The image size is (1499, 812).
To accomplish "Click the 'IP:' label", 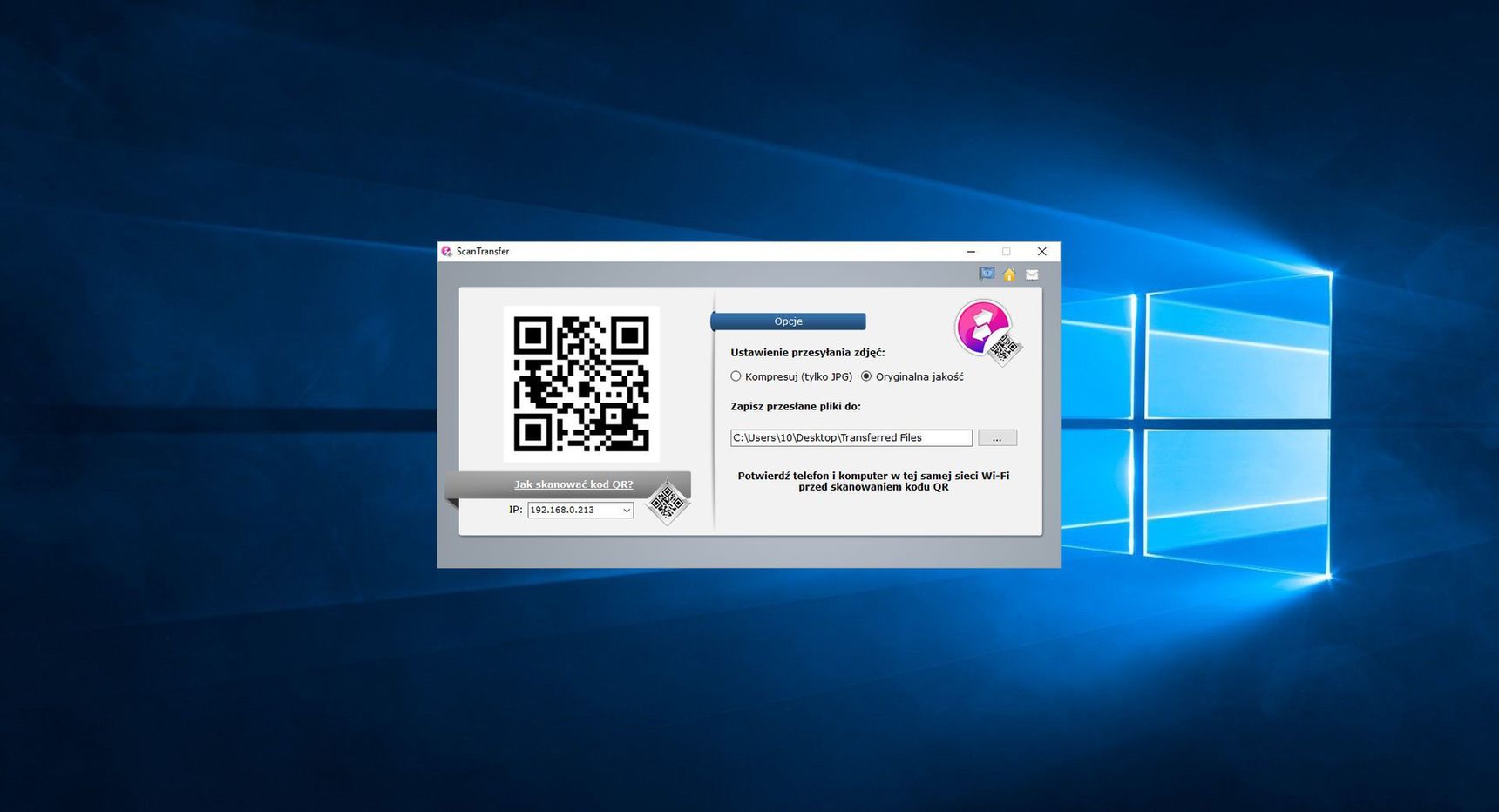I will pos(516,510).
